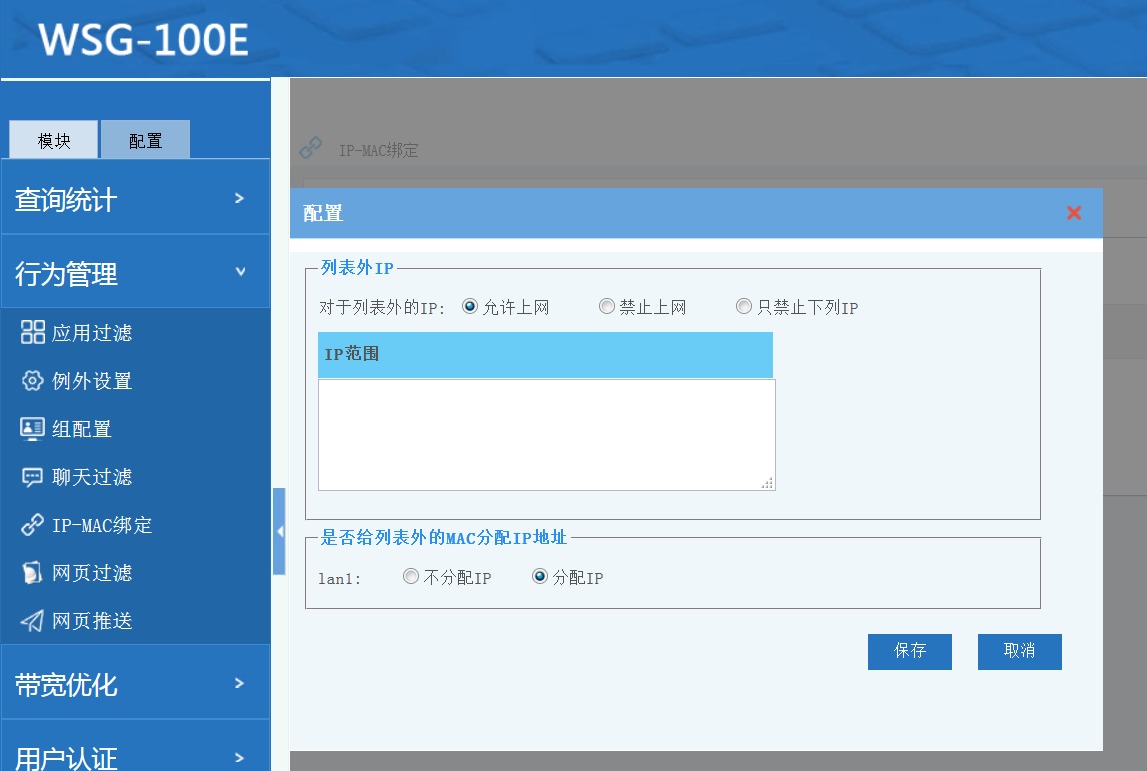The image size is (1147, 771).
Task: Click the 例外设置 gear icon
Action: tap(33, 381)
